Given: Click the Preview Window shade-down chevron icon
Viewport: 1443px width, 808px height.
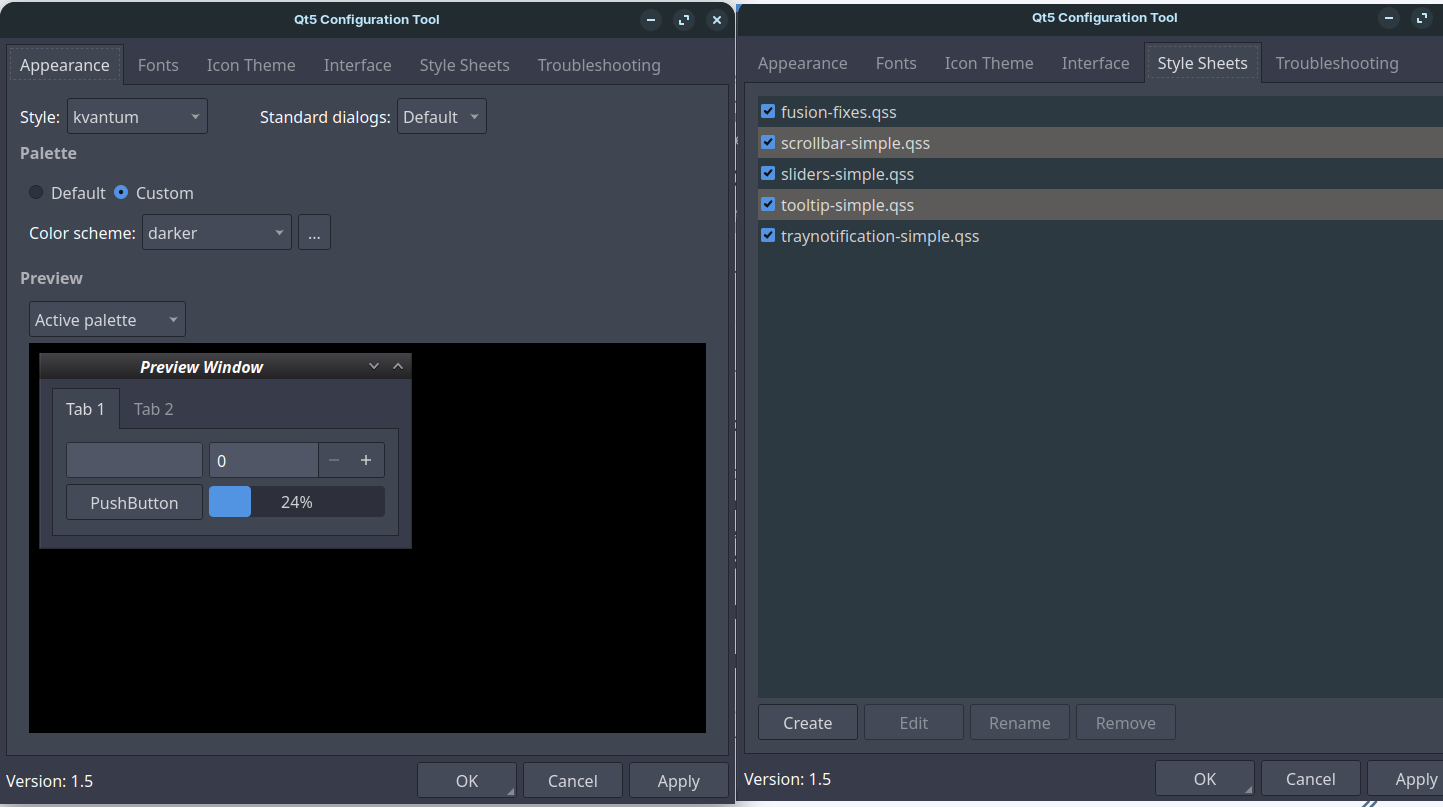Looking at the screenshot, I should coord(374,366).
